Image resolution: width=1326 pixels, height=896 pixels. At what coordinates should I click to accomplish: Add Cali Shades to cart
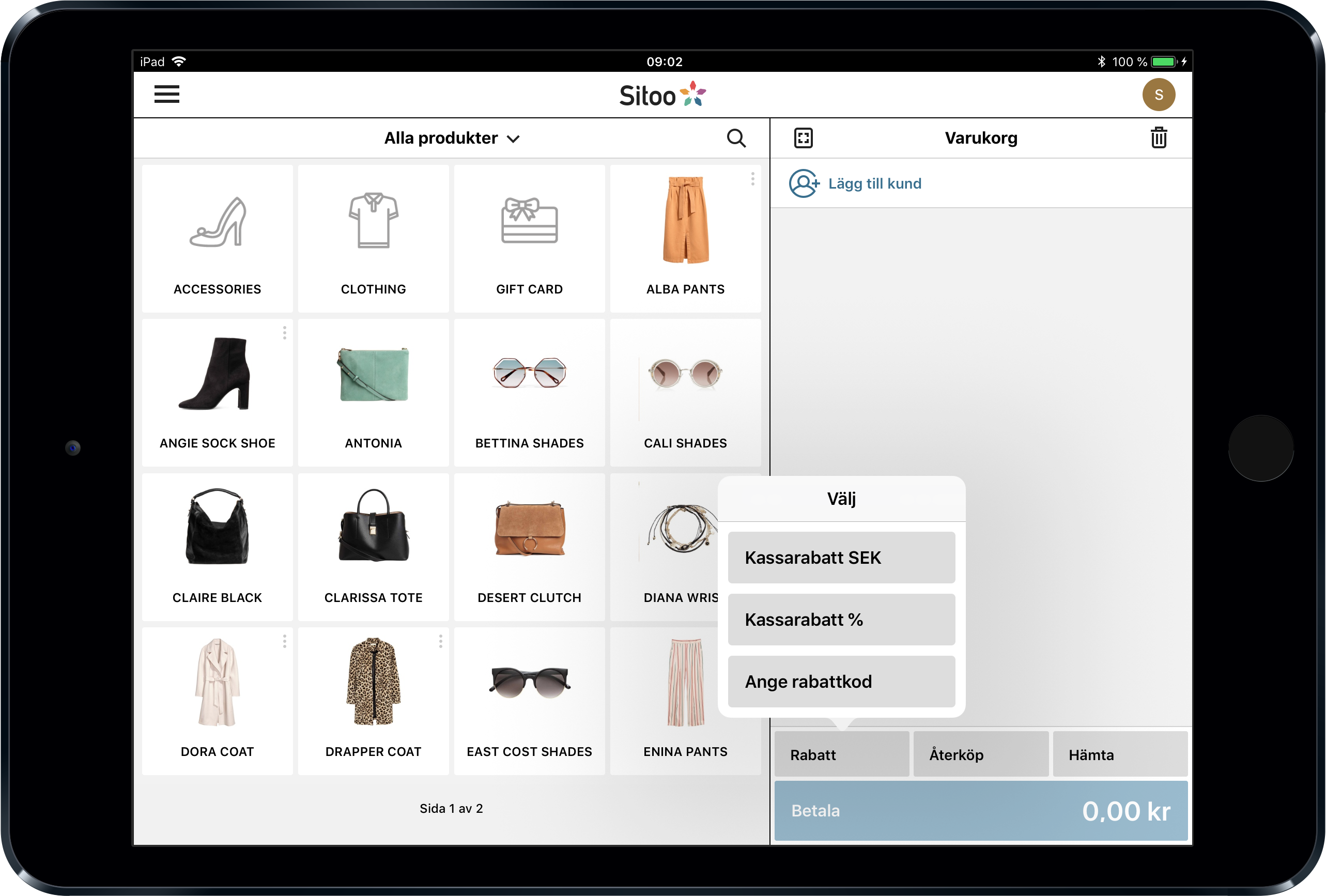coord(685,393)
